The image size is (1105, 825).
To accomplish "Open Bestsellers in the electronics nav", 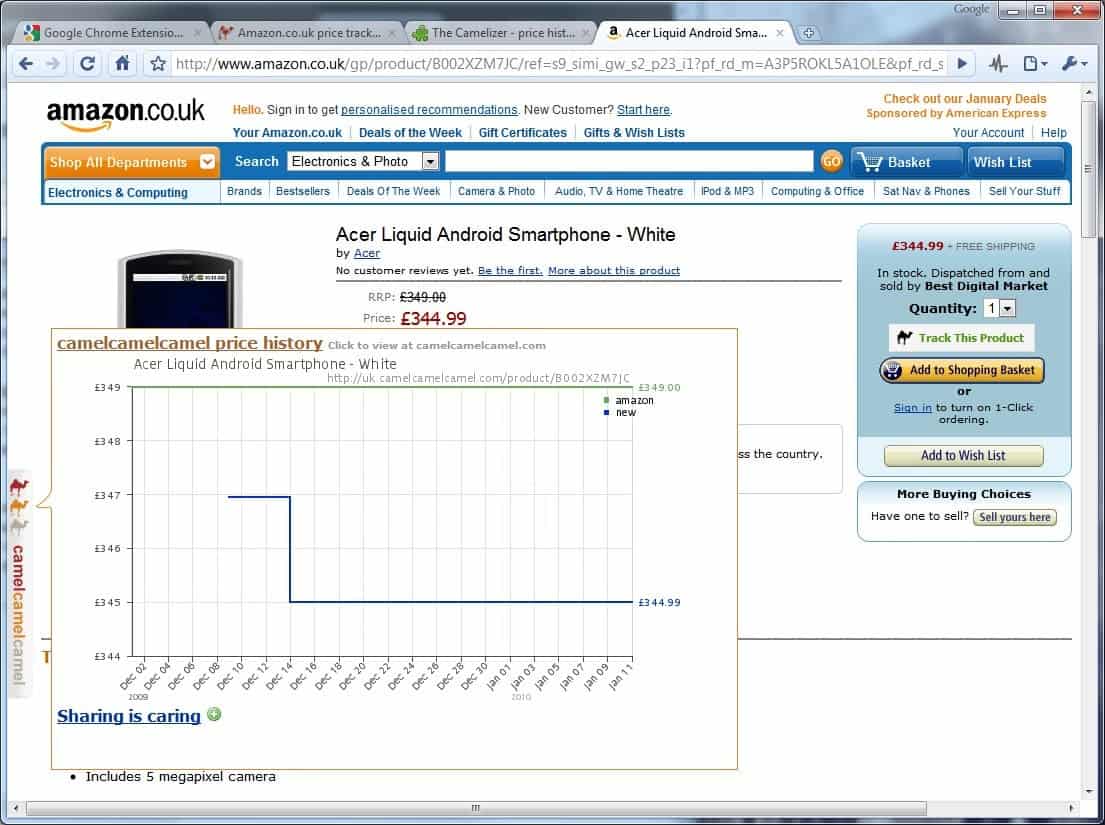I will tap(303, 191).
